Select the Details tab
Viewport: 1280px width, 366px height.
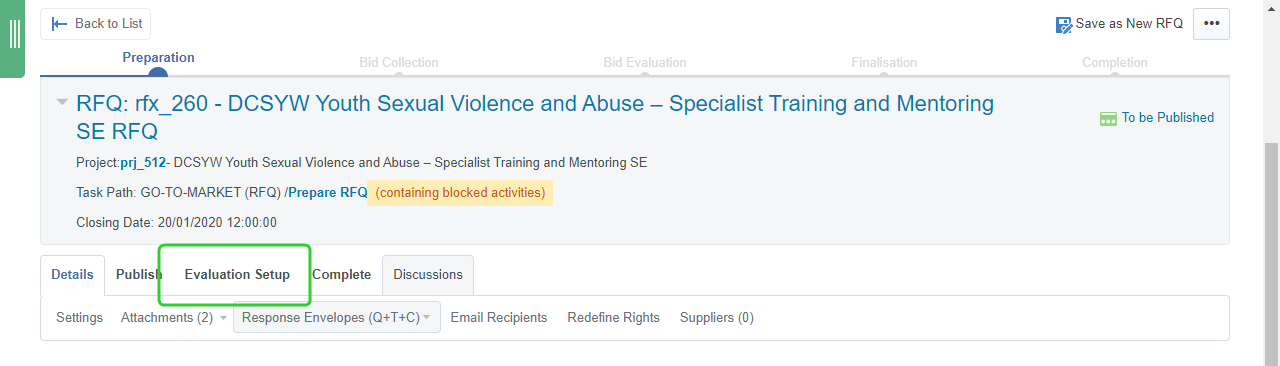[72, 275]
